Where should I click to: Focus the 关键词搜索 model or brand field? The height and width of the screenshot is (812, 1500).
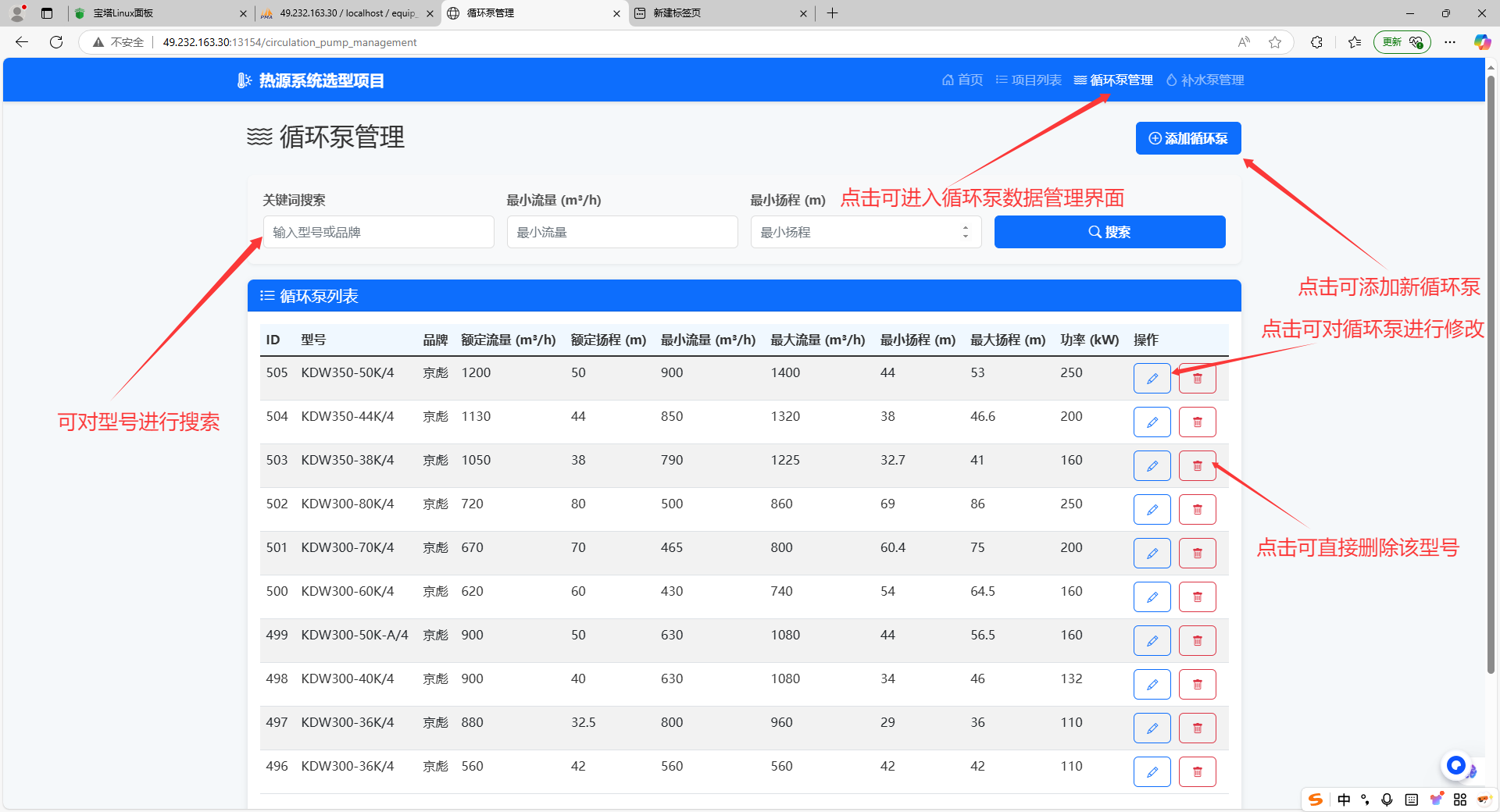[x=379, y=232]
